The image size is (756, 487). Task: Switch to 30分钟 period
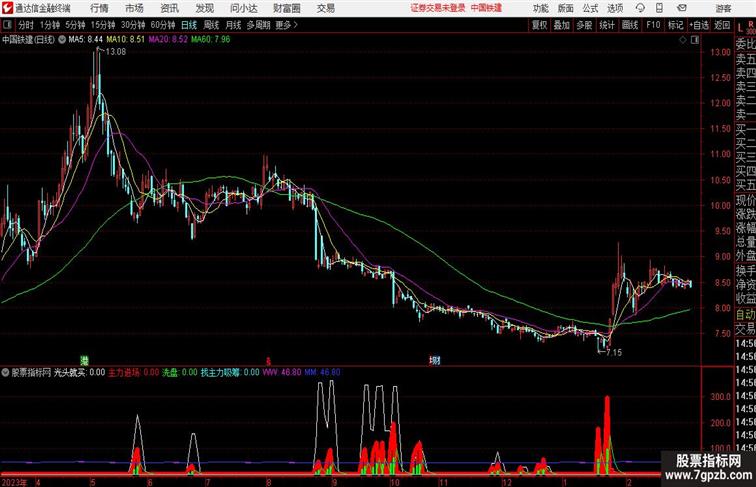(x=133, y=25)
